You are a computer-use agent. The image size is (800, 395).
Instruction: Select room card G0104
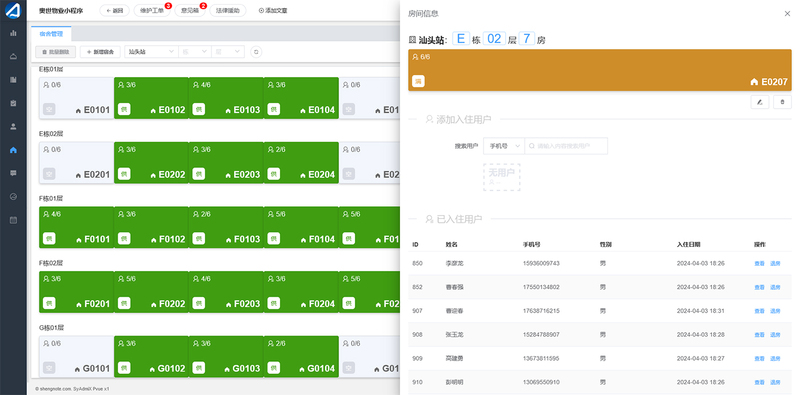point(302,357)
